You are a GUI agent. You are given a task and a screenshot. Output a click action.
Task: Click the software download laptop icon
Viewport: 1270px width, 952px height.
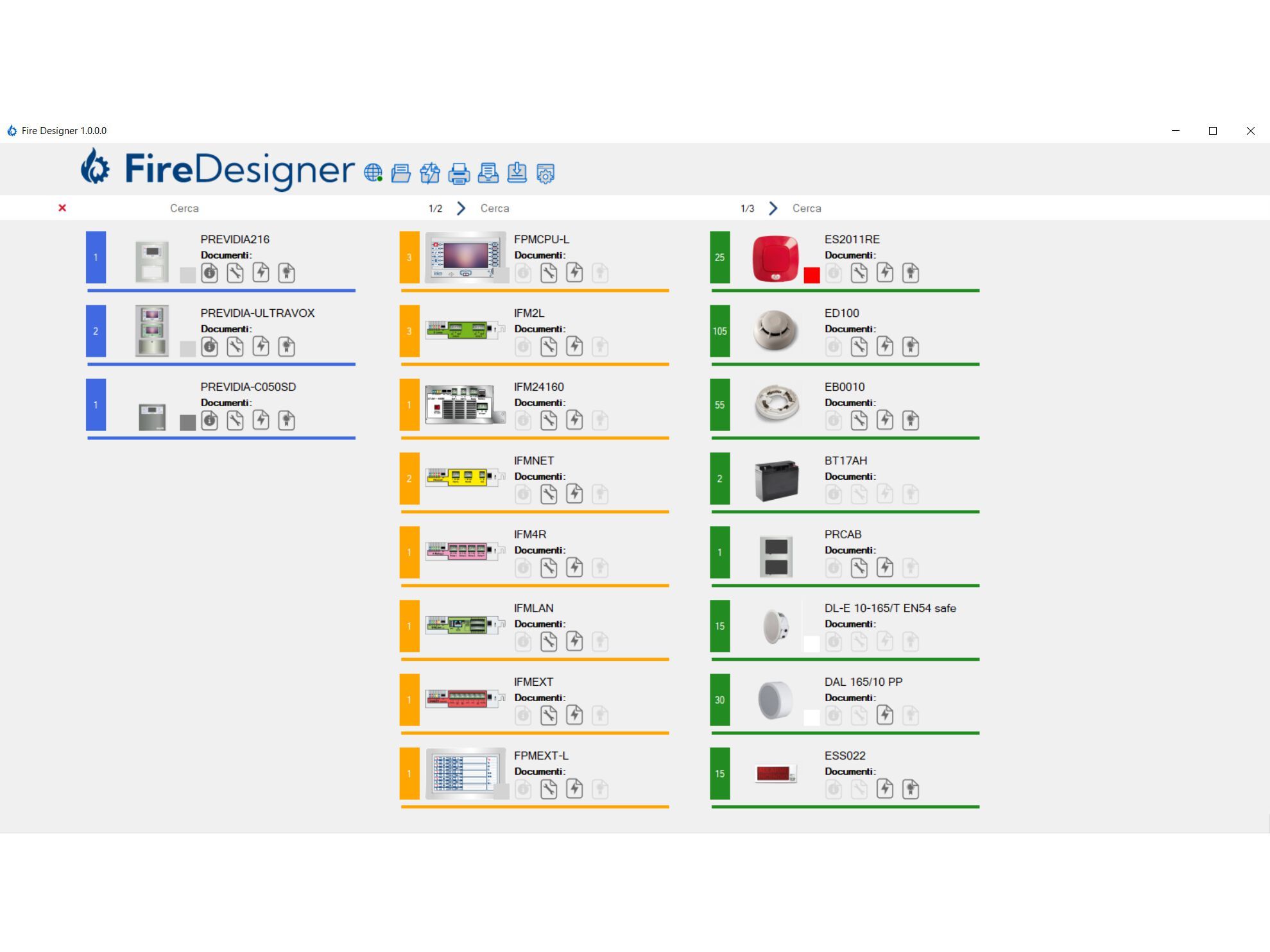point(517,174)
